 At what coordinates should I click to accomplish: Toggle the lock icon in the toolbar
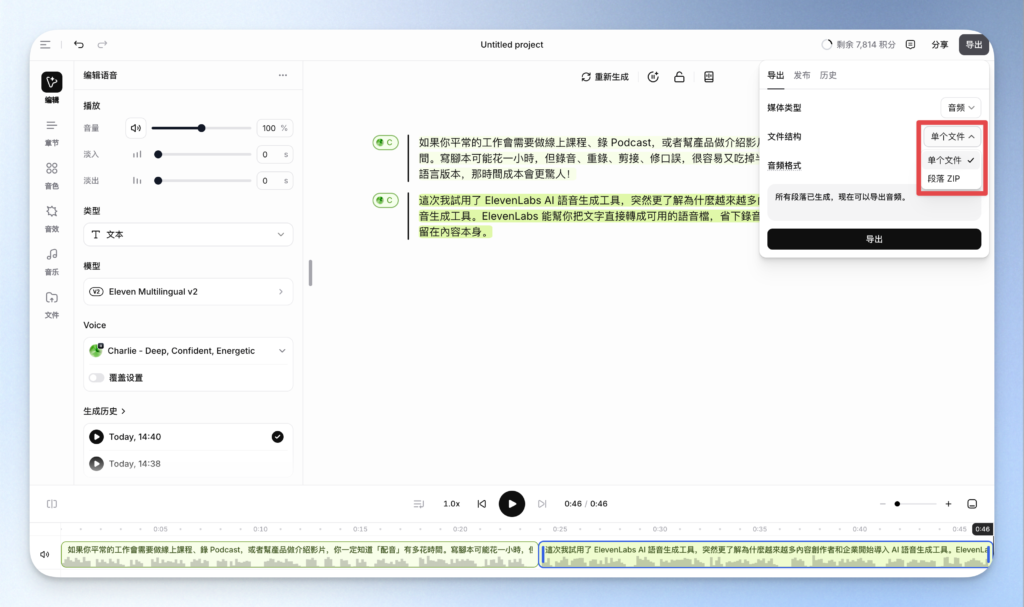click(x=679, y=77)
